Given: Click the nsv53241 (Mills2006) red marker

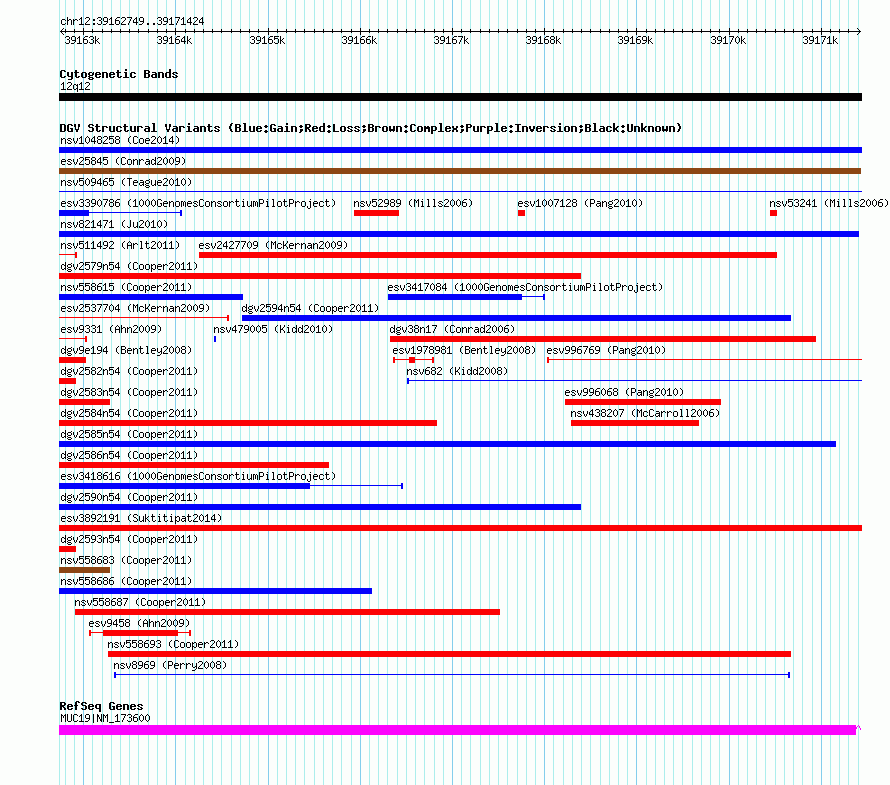Looking at the screenshot, I should pyautogui.click(x=773, y=213).
